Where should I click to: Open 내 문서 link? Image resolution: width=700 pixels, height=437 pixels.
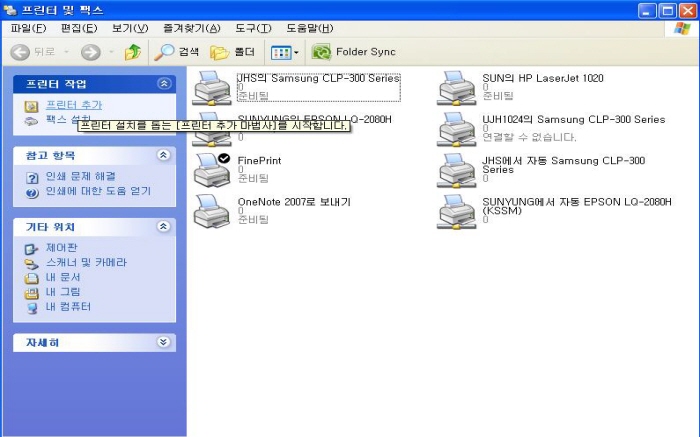click(63, 277)
